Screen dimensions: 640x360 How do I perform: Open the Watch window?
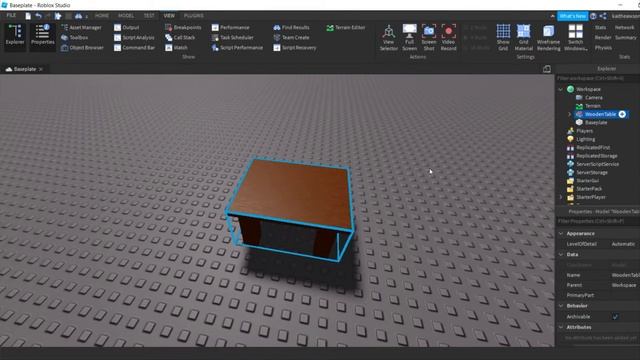(176, 48)
